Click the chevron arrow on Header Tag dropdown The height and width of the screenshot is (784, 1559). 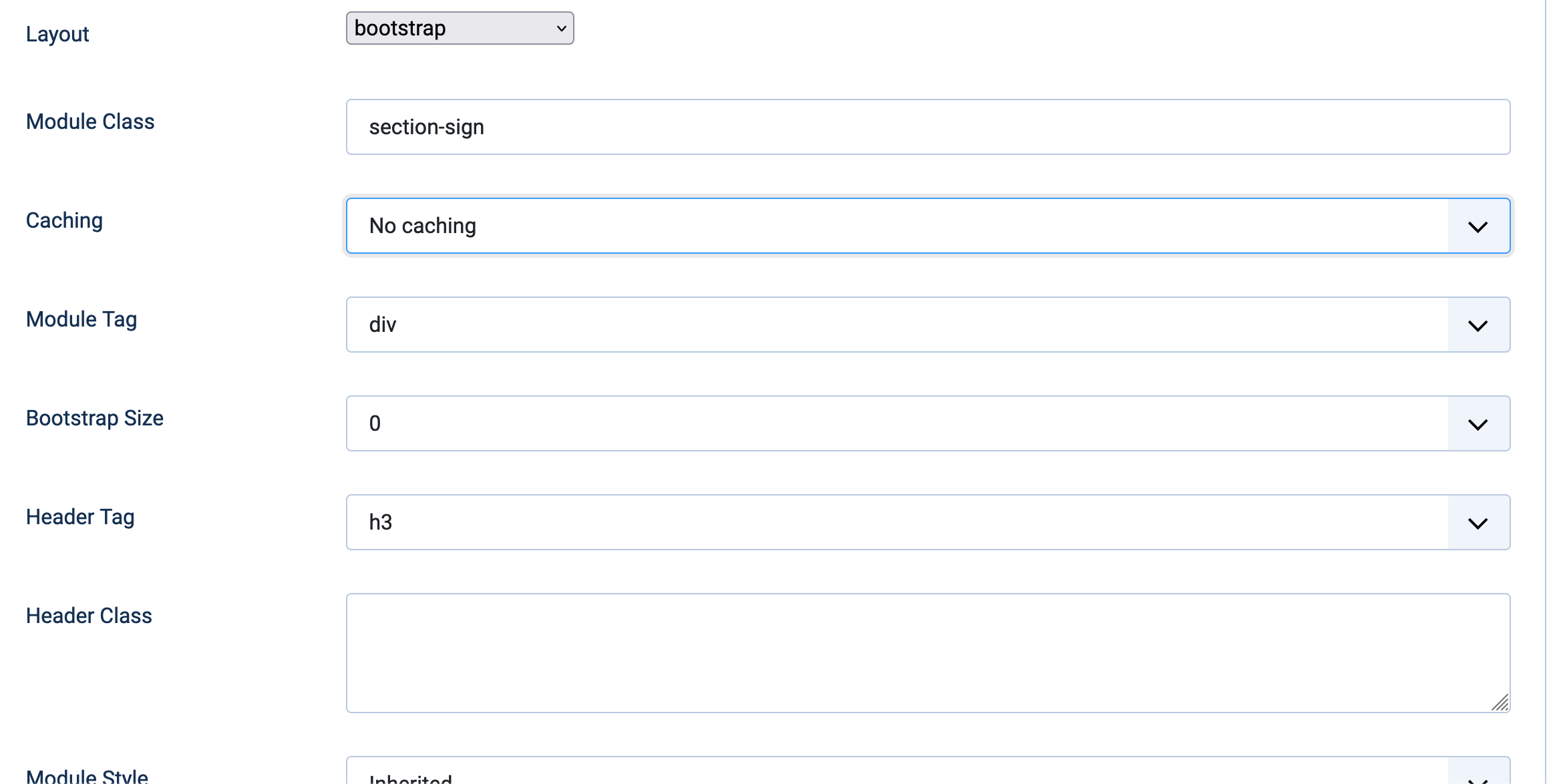1478,523
